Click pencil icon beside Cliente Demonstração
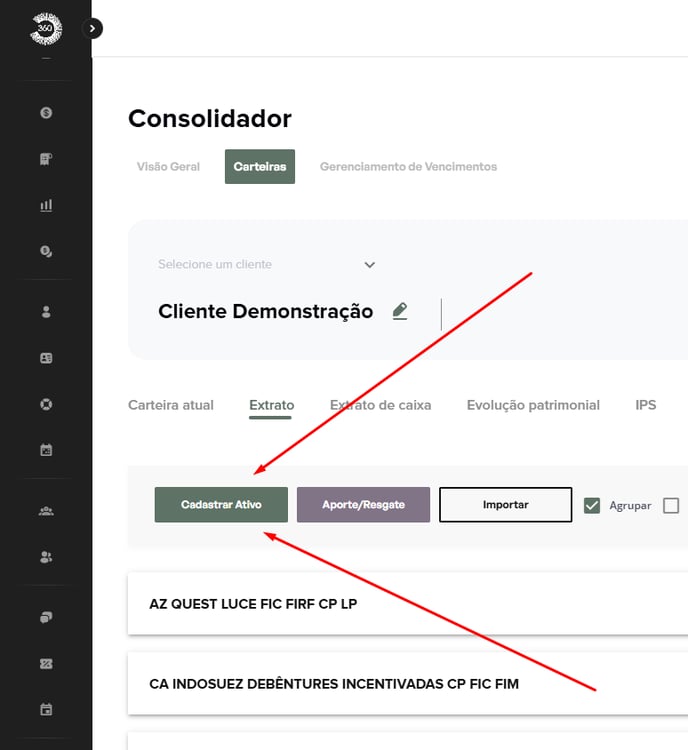 coord(400,311)
